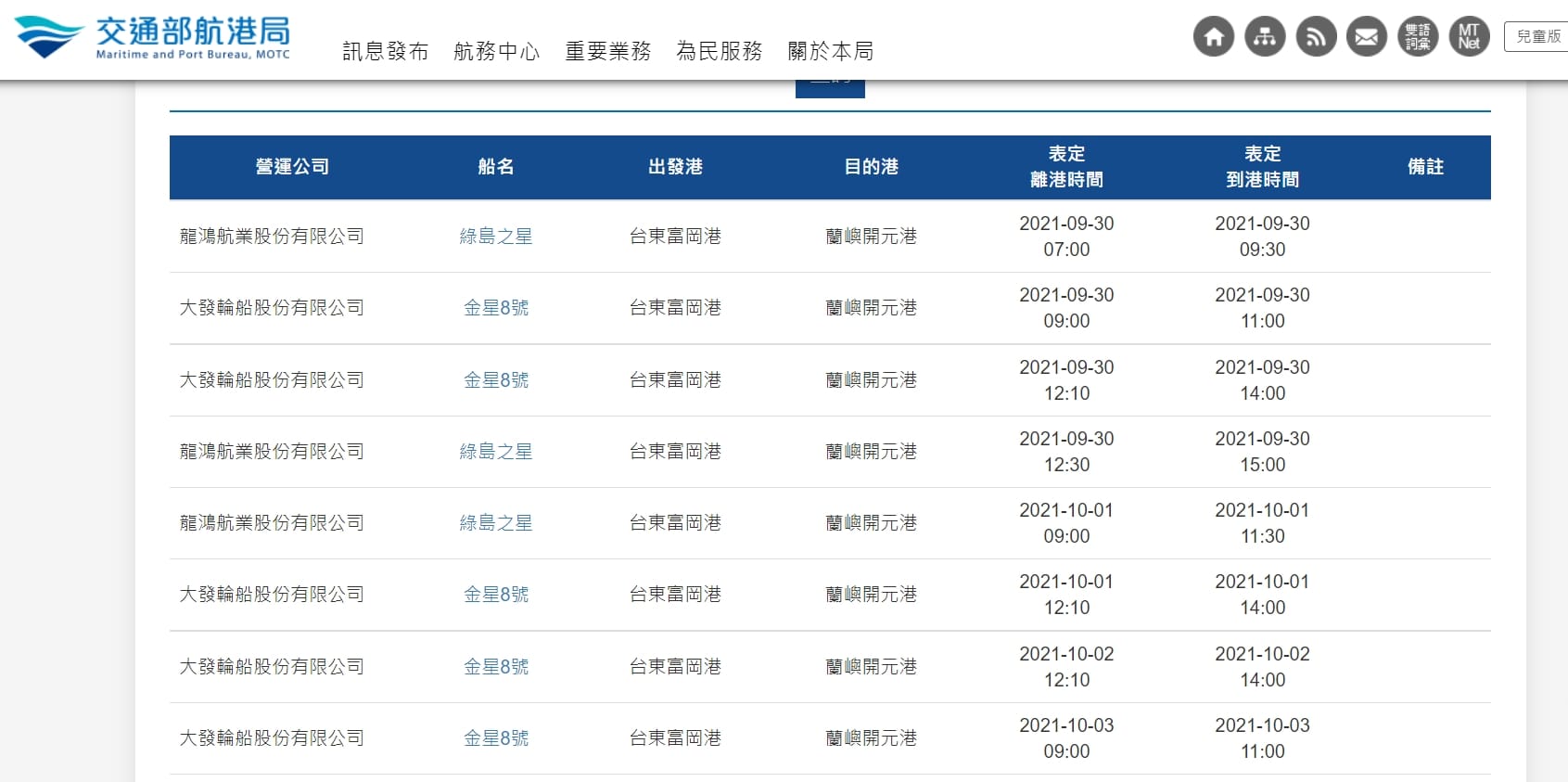Open 綠島之星 link for 09-30 07:00 departure

[496, 237]
